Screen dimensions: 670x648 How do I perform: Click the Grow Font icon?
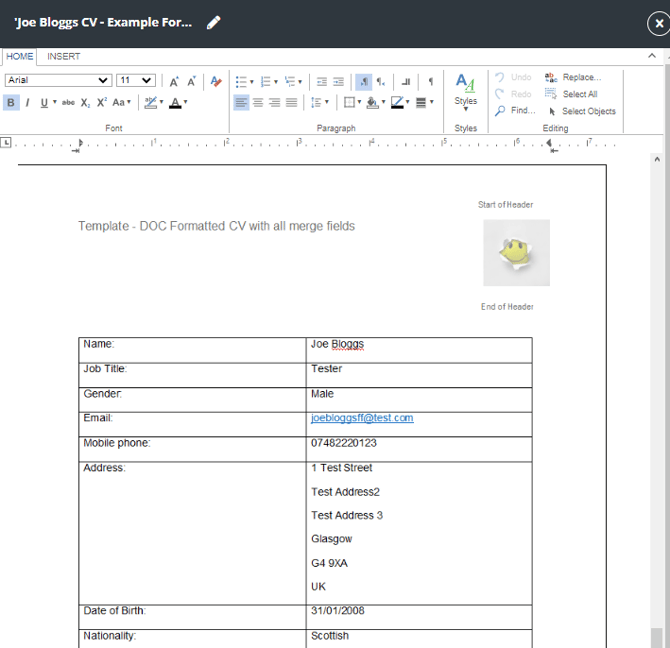click(x=174, y=81)
